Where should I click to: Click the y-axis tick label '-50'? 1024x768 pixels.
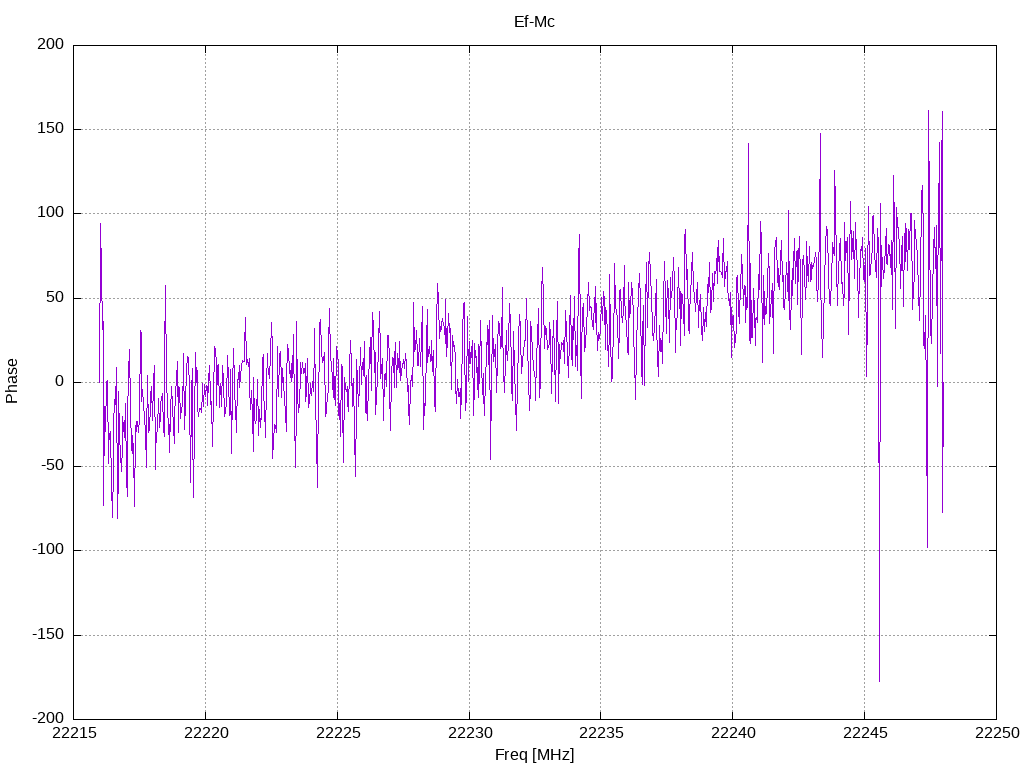[x=52, y=466]
